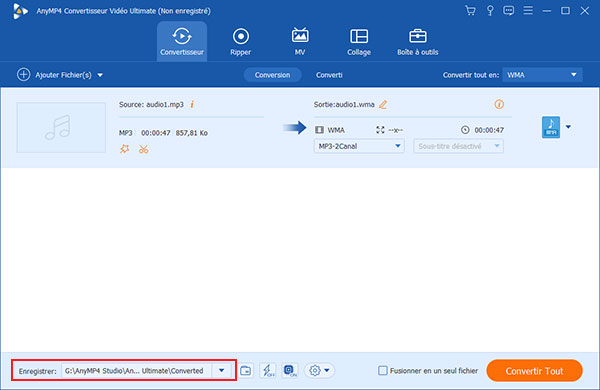Open the output folder icon
Screen dimensions: 600x390
(x=246, y=370)
